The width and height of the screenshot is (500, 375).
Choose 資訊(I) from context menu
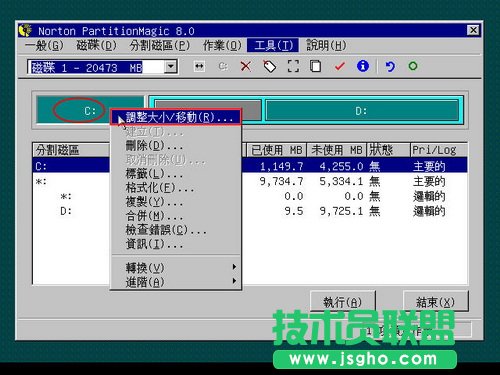[176, 244]
